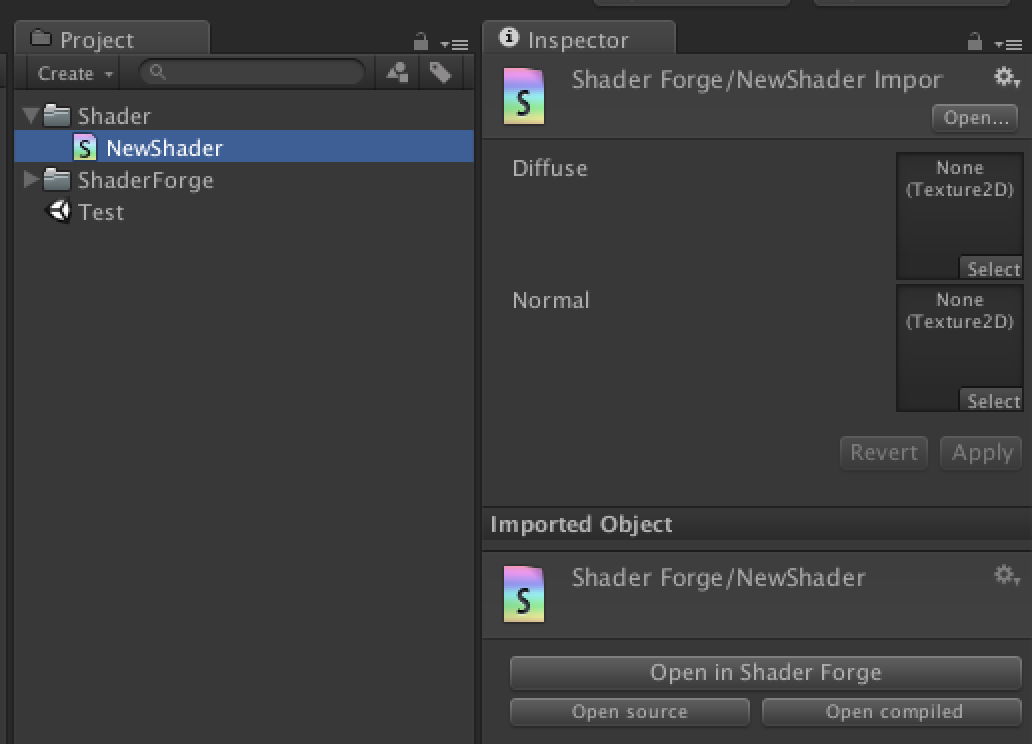Select a texture for the Diffuse slot
1032x744 pixels.
(x=991, y=269)
